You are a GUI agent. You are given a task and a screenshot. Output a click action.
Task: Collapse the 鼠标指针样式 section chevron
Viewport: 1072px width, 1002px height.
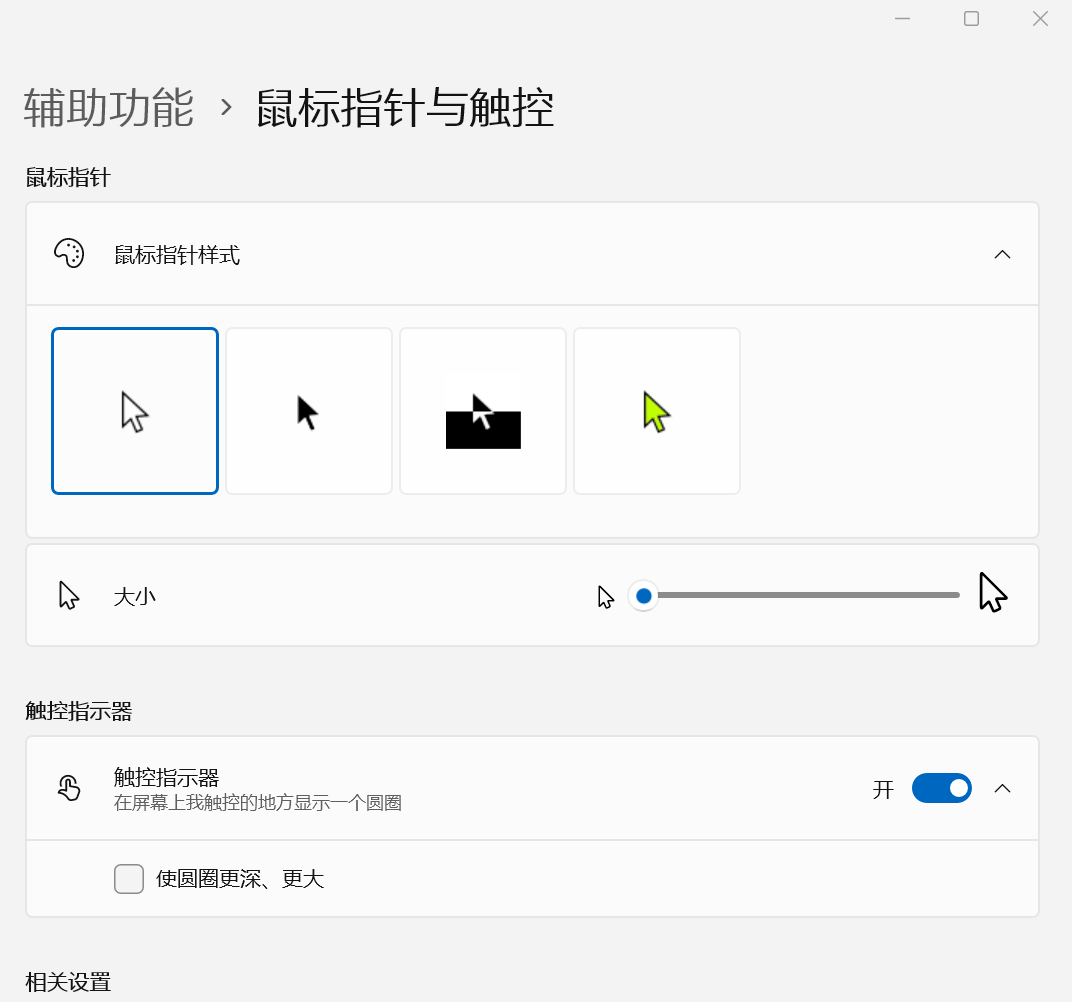coord(1002,254)
